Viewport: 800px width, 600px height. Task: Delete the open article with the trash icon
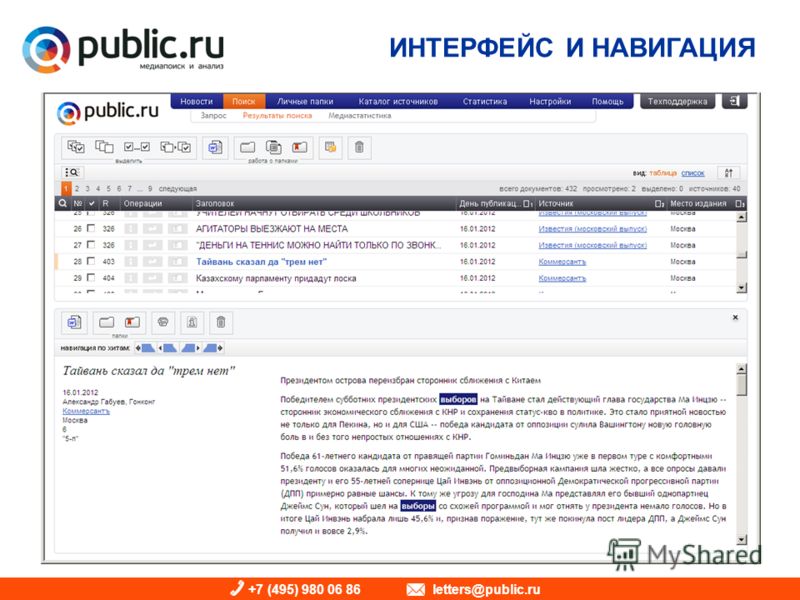[x=221, y=322]
